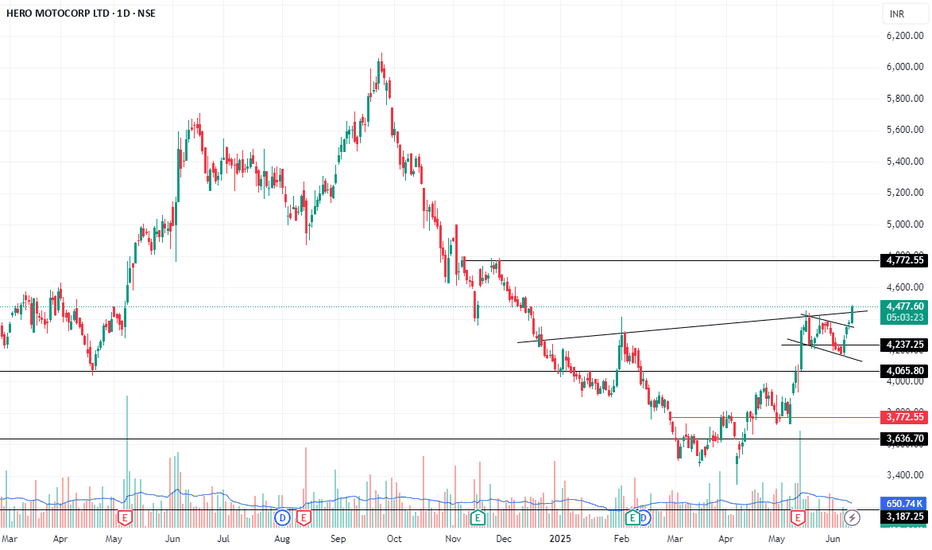The image size is (932, 550).
Task: Select the 4,237.25 price line label
Action: point(904,344)
